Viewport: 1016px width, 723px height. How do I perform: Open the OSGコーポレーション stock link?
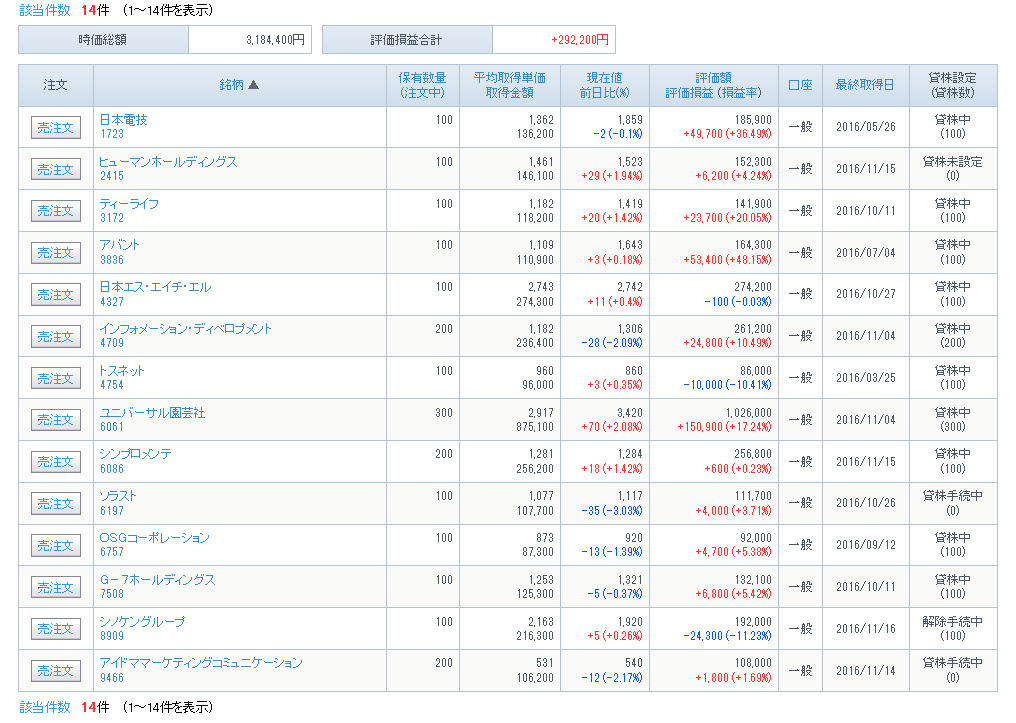pos(154,538)
